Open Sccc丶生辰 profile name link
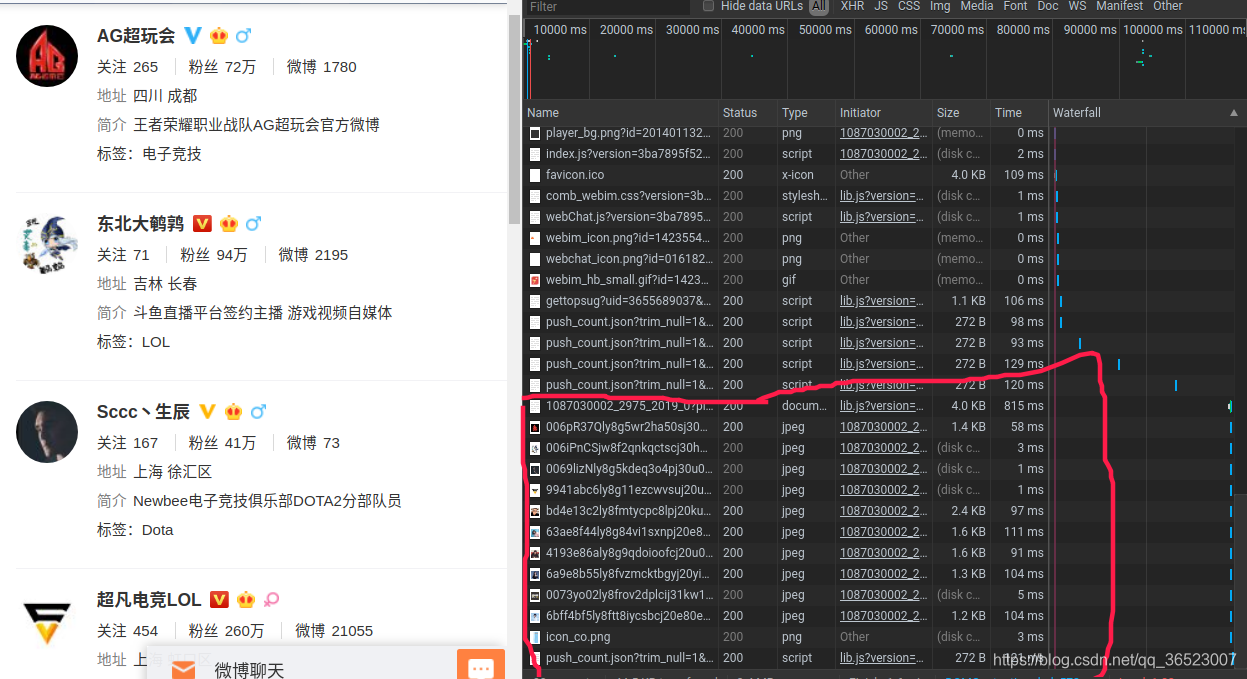Viewport: 1247px width, 679px height. coord(143,411)
